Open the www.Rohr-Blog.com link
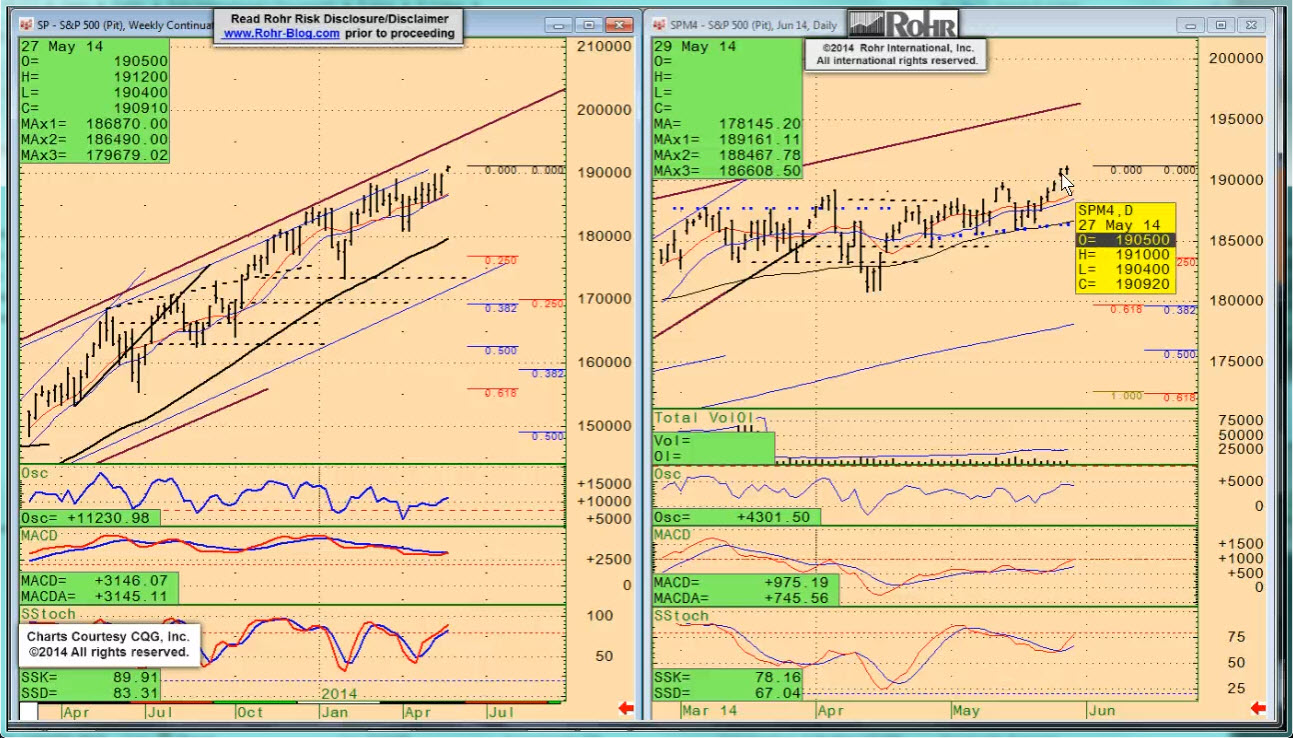The image size is (1293, 738). (281, 33)
